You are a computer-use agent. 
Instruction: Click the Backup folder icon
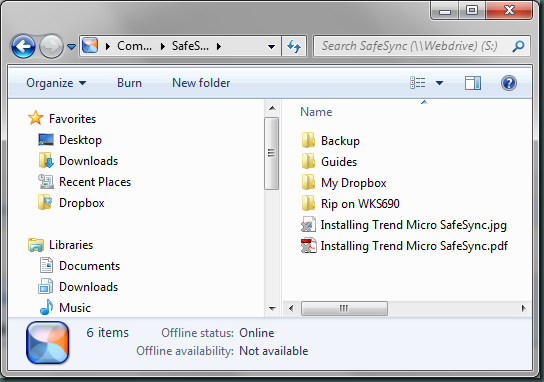pos(308,140)
